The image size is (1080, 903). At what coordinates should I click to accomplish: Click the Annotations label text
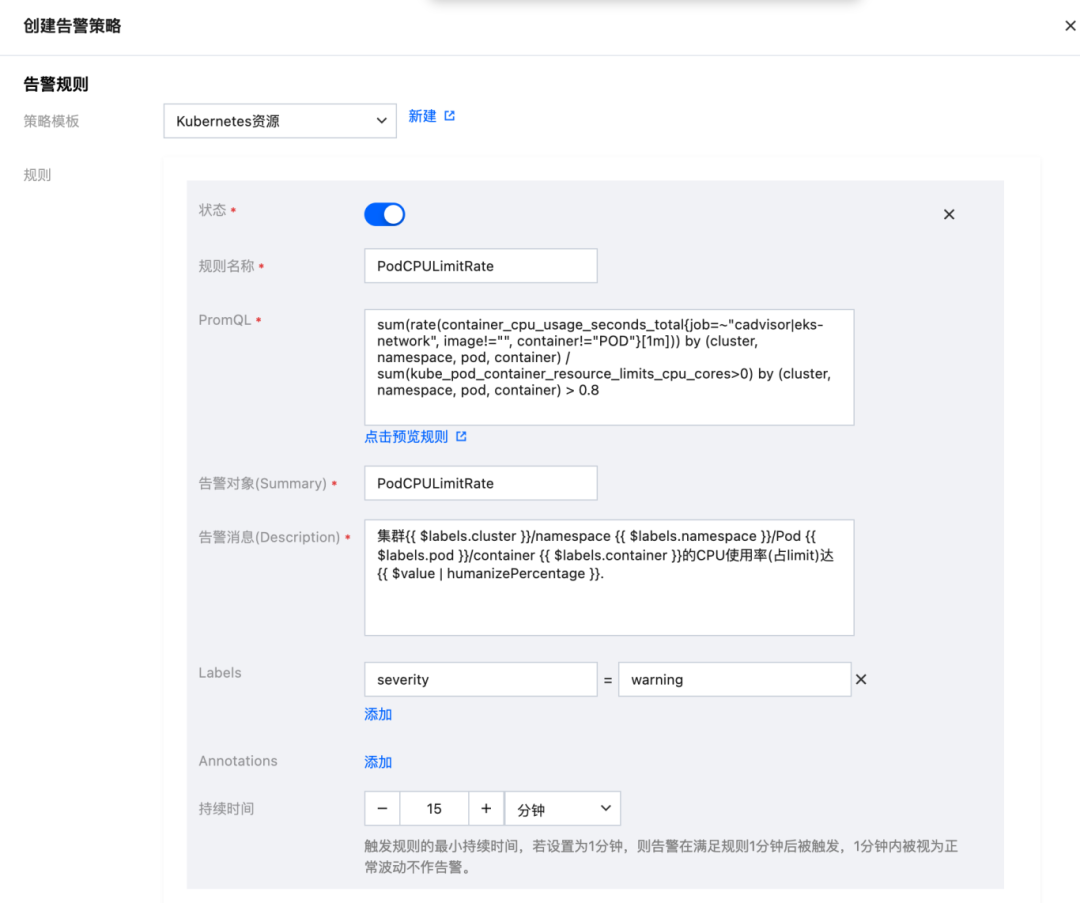238,761
